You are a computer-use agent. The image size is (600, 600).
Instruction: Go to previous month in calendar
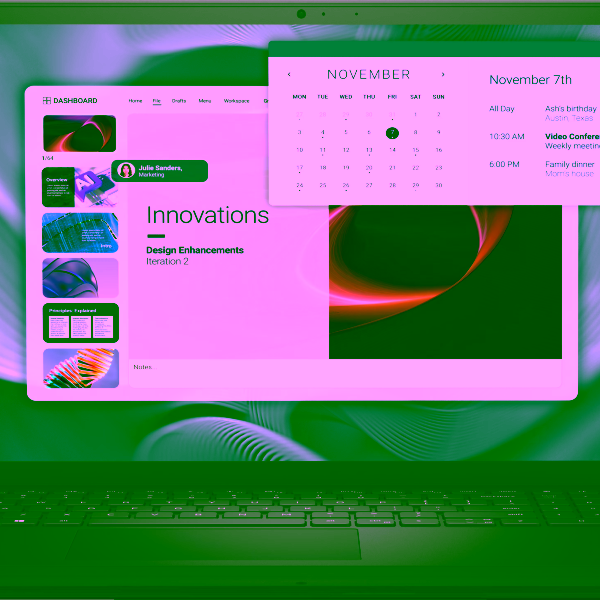click(289, 74)
